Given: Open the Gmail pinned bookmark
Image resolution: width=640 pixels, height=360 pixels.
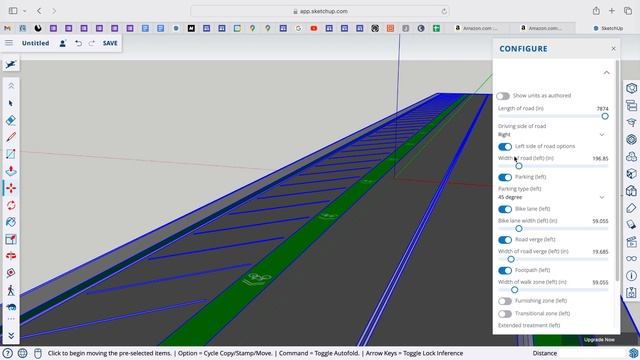Looking at the screenshot, I should 7,28.
